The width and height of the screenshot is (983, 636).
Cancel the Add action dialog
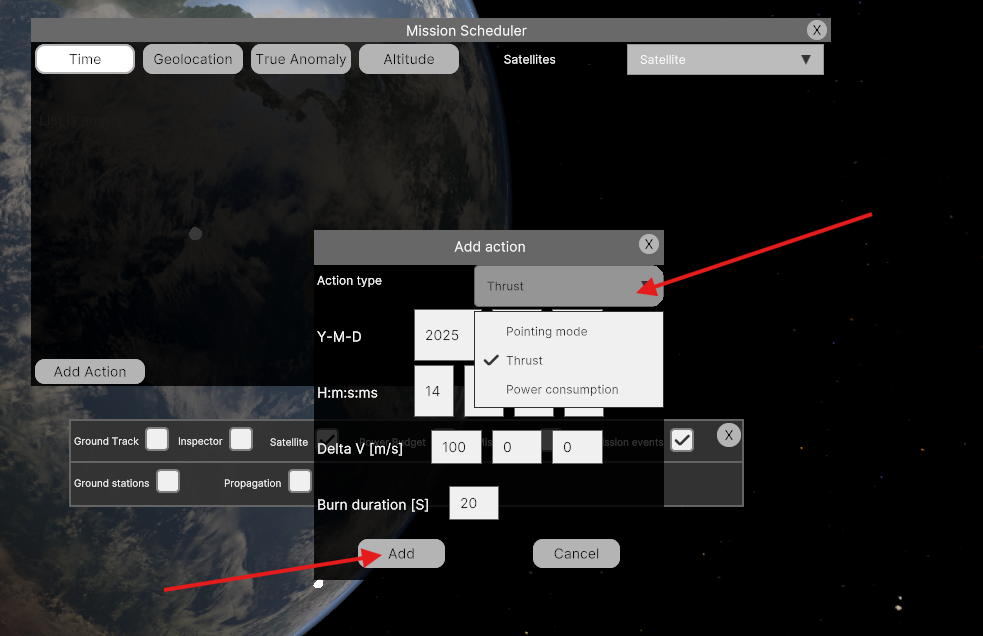[576, 553]
